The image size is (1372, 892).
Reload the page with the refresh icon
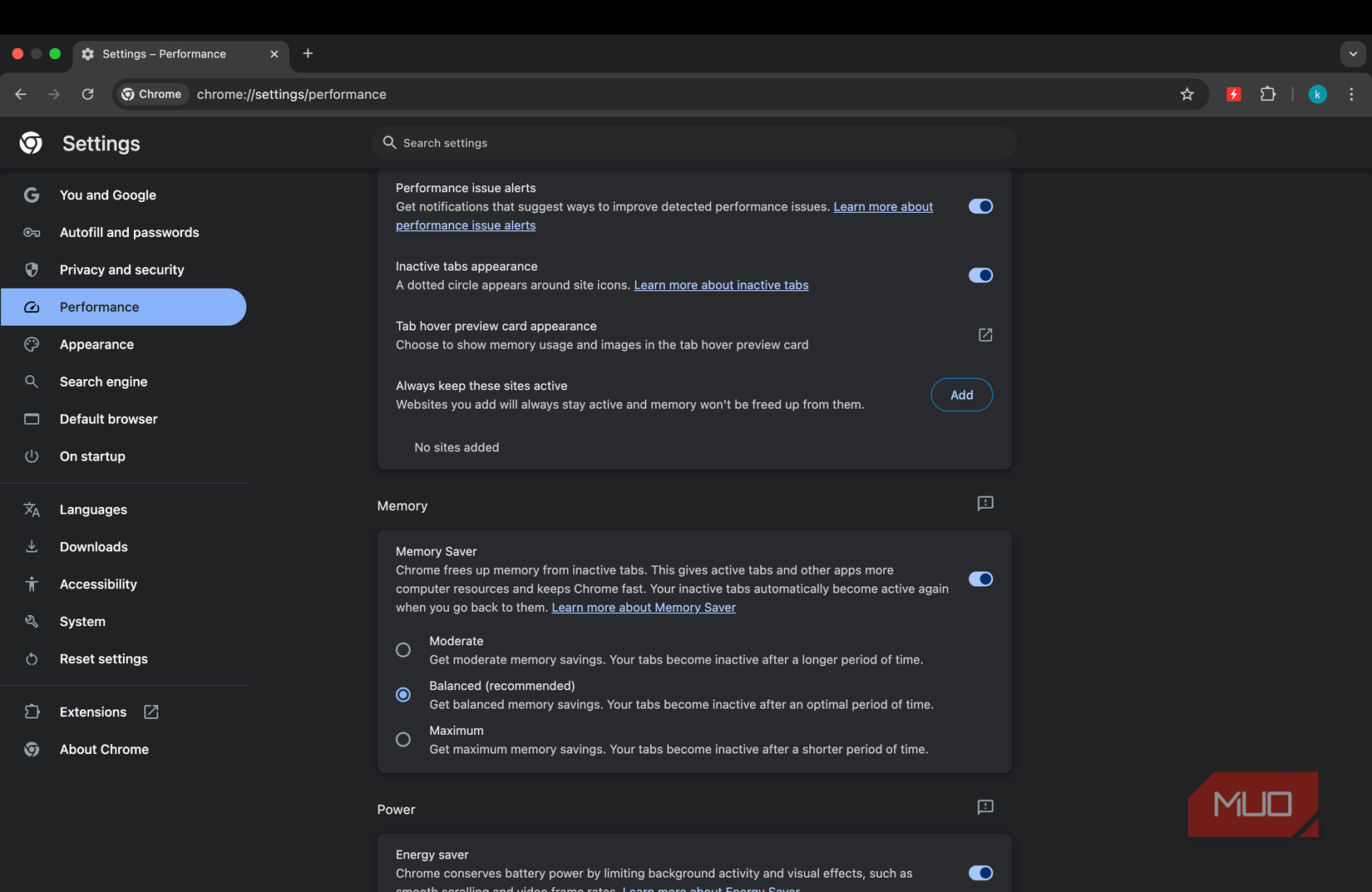point(87,95)
